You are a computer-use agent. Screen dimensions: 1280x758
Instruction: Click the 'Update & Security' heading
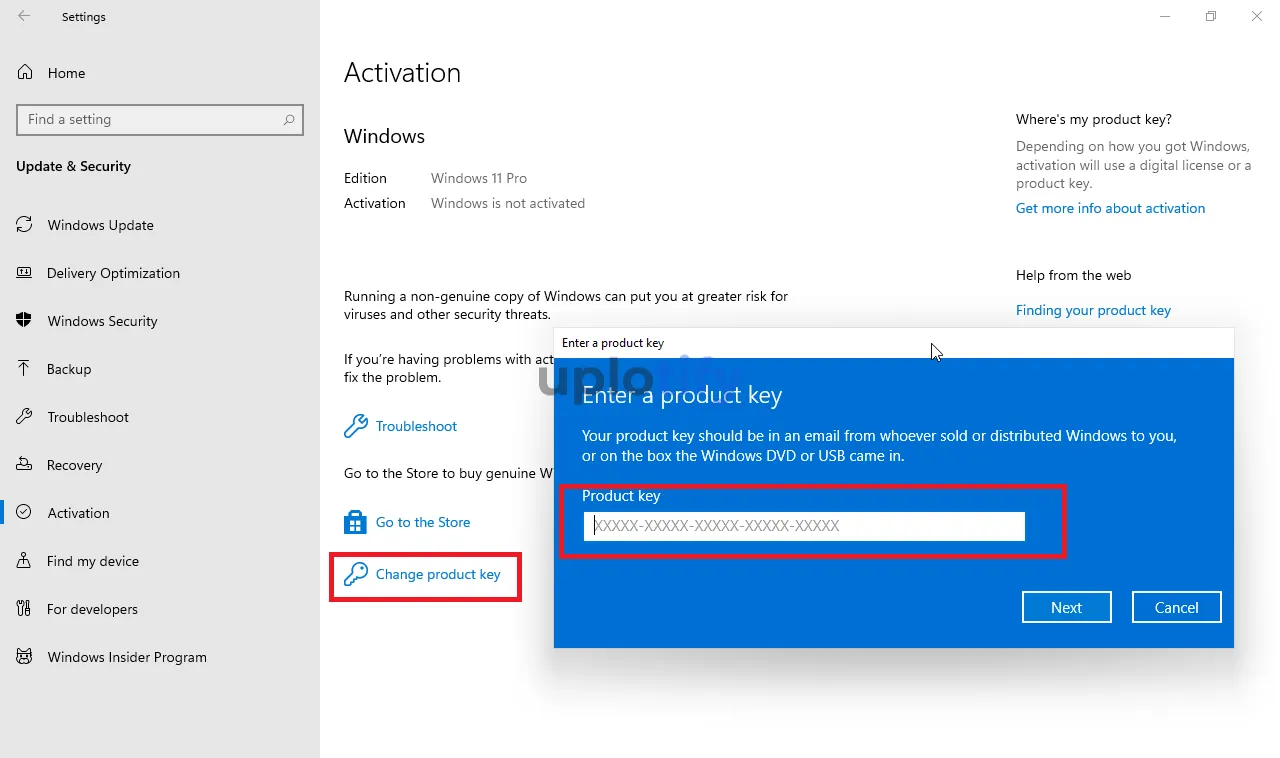tap(73, 166)
